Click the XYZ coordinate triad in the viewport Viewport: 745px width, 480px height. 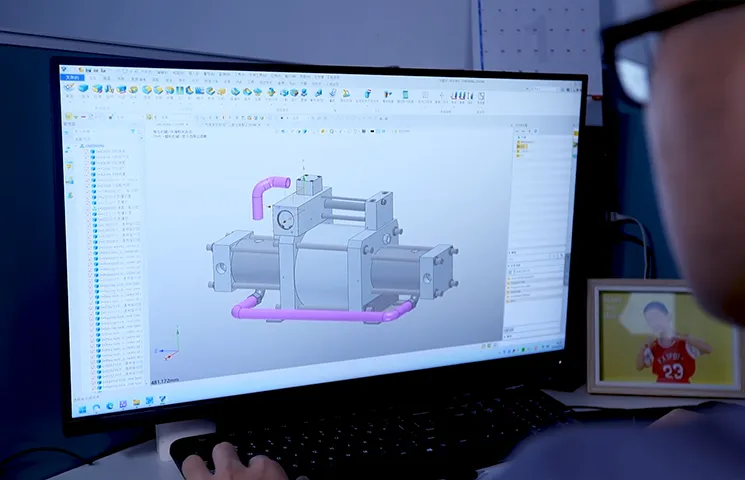point(169,345)
